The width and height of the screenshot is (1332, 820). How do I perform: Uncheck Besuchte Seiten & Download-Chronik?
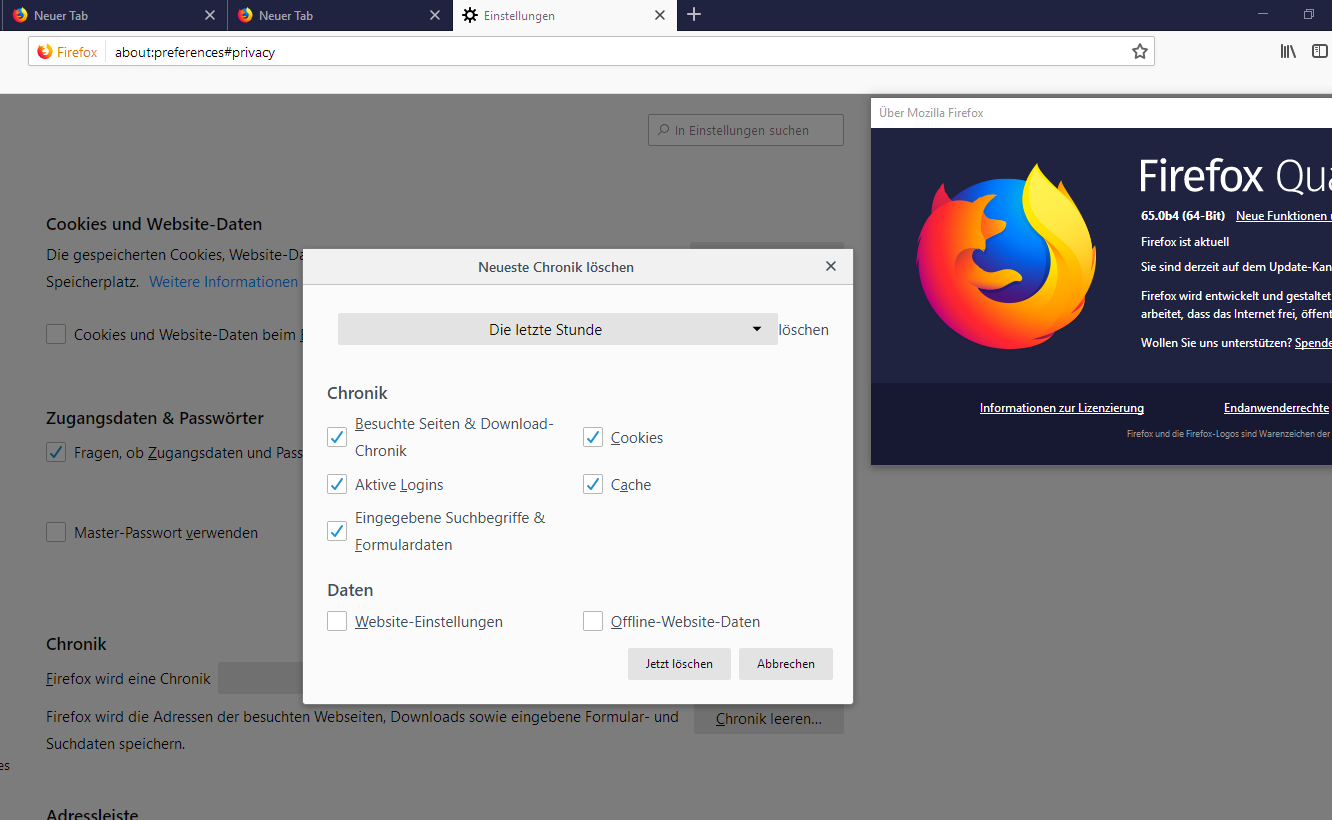click(x=337, y=437)
